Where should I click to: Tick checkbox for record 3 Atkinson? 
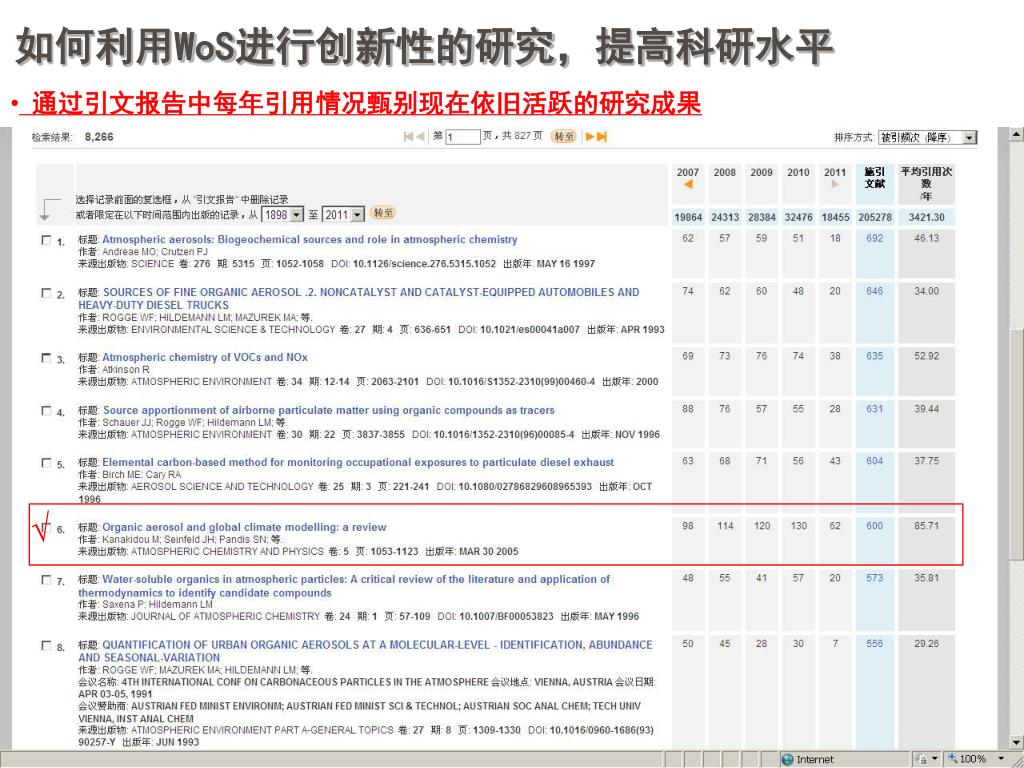point(46,358)
